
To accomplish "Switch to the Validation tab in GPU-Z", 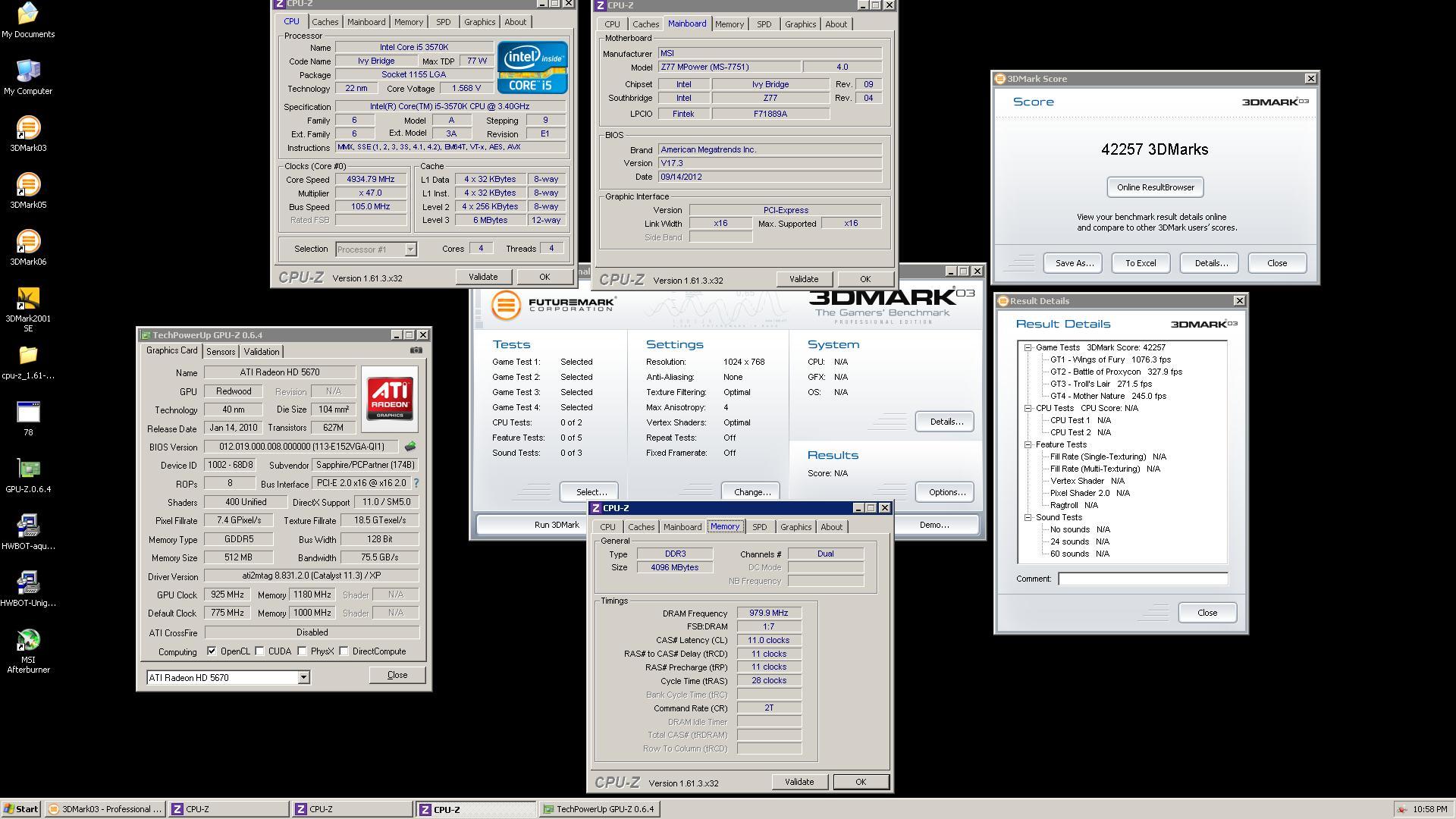I will click(x=262, y=352).
